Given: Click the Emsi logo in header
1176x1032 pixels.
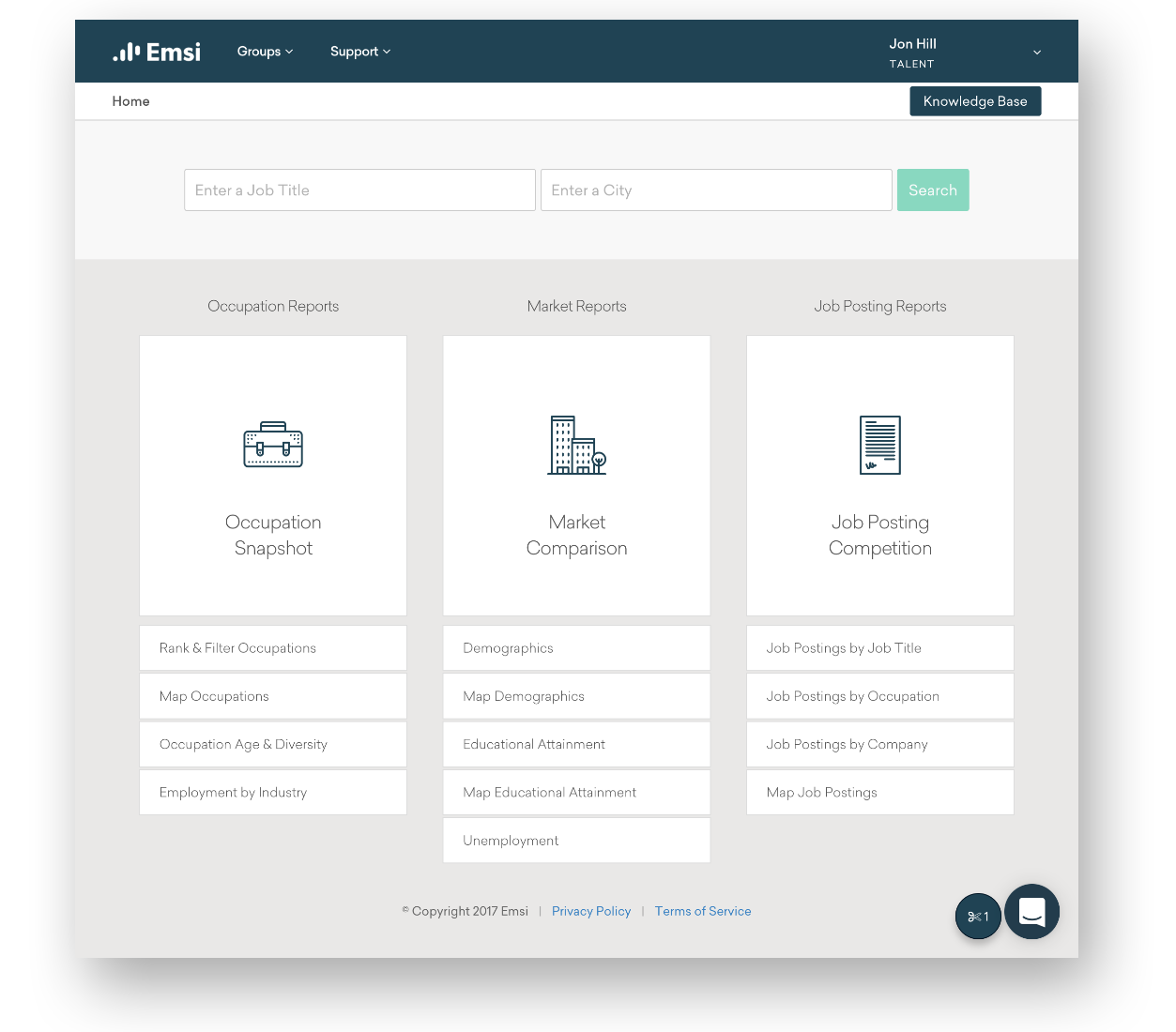Looking at the screenshot, I should 157,52.
